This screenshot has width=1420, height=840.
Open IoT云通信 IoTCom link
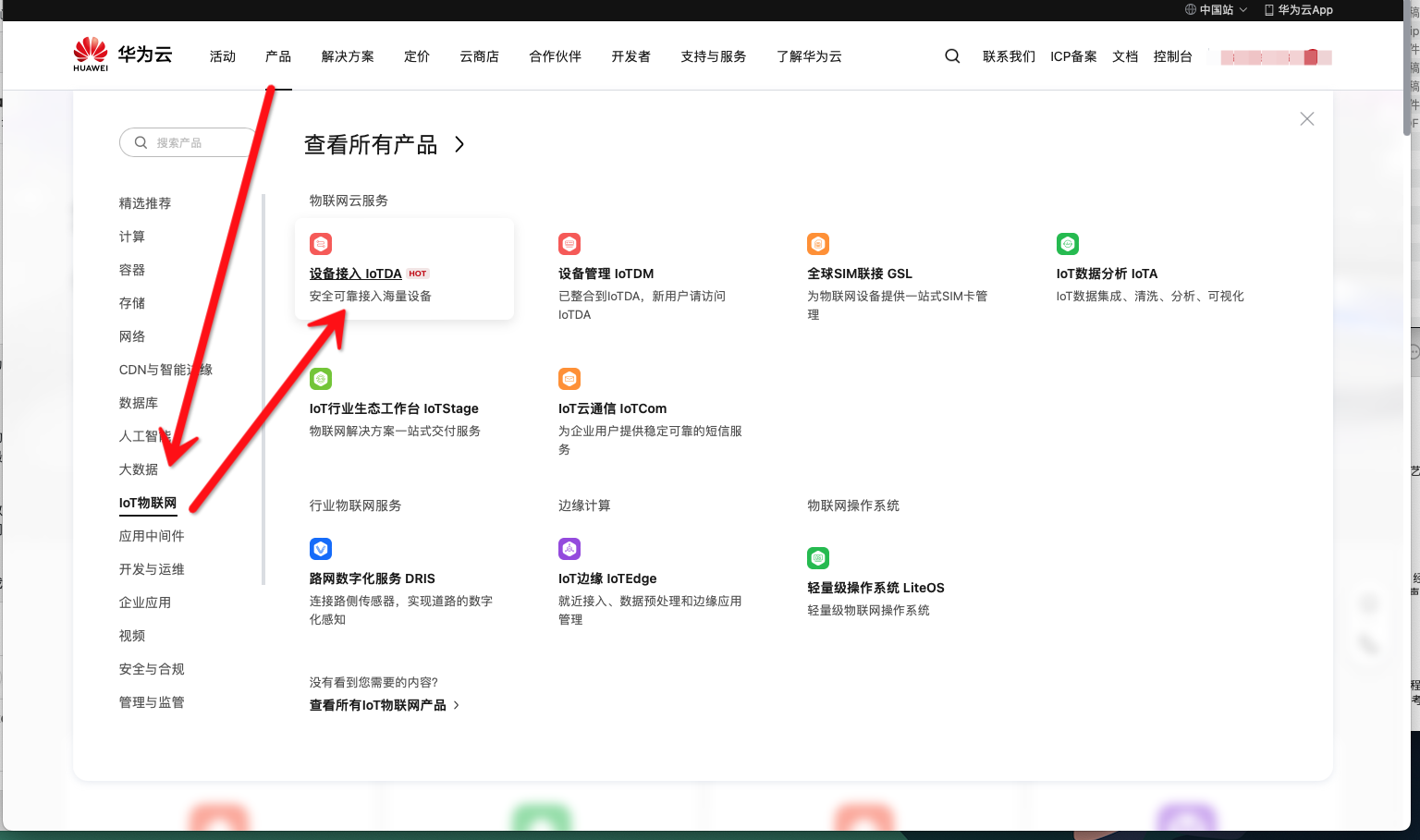612,408
